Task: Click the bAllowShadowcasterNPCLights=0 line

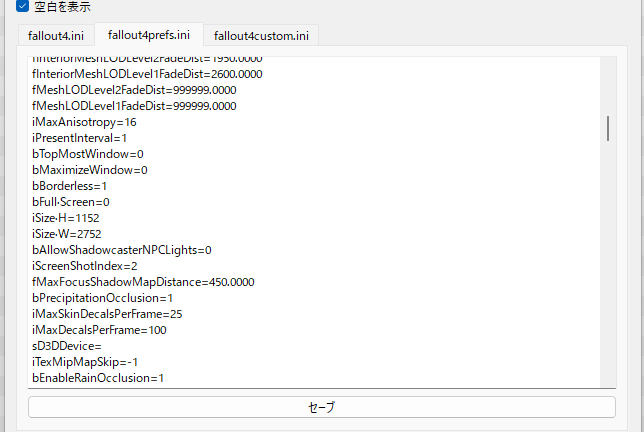Action: coord(122,250)
